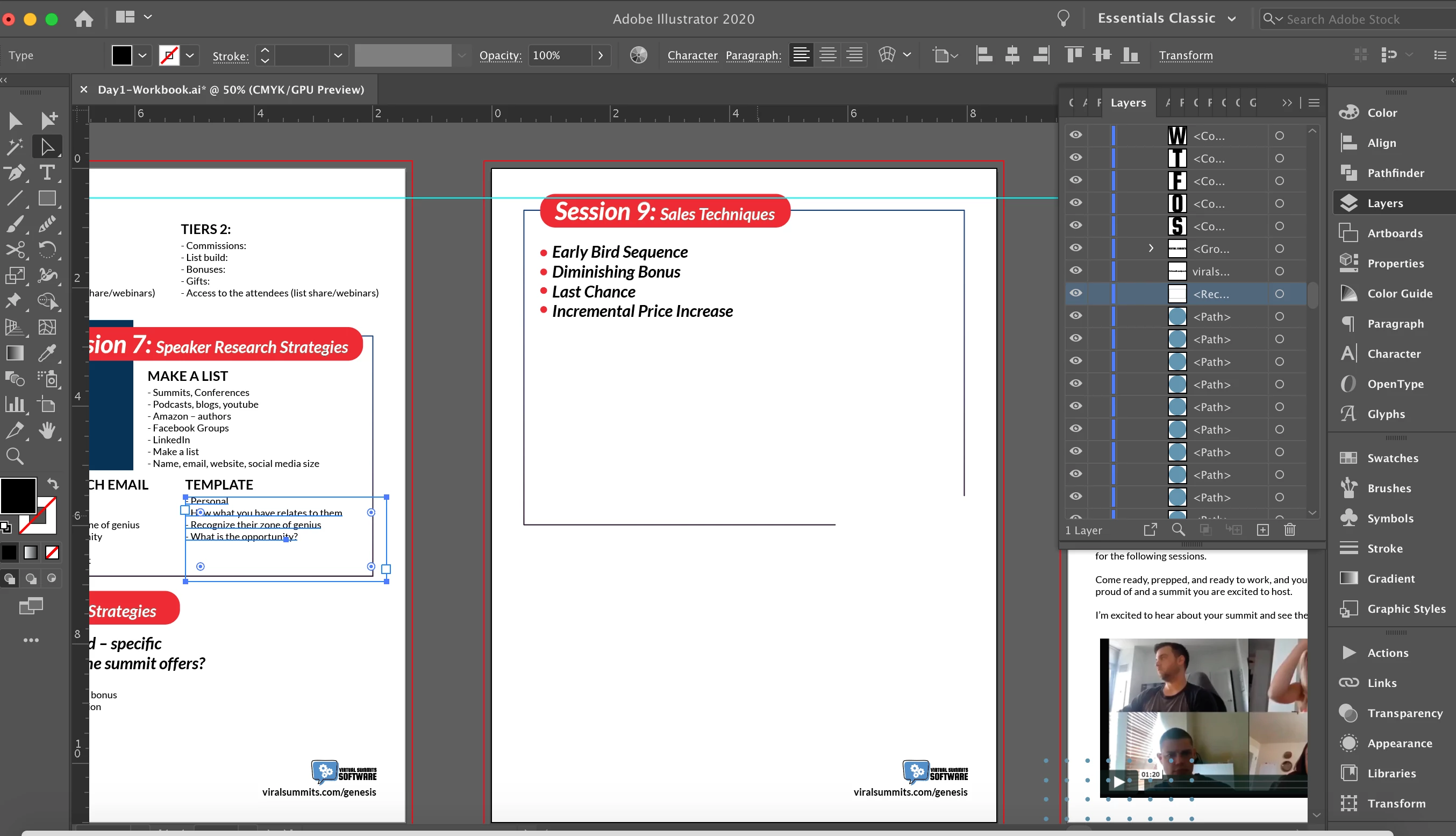Expand the <Gro...> group in Layers
This screenshot has height=836, width=1456.
[1151, 248]
